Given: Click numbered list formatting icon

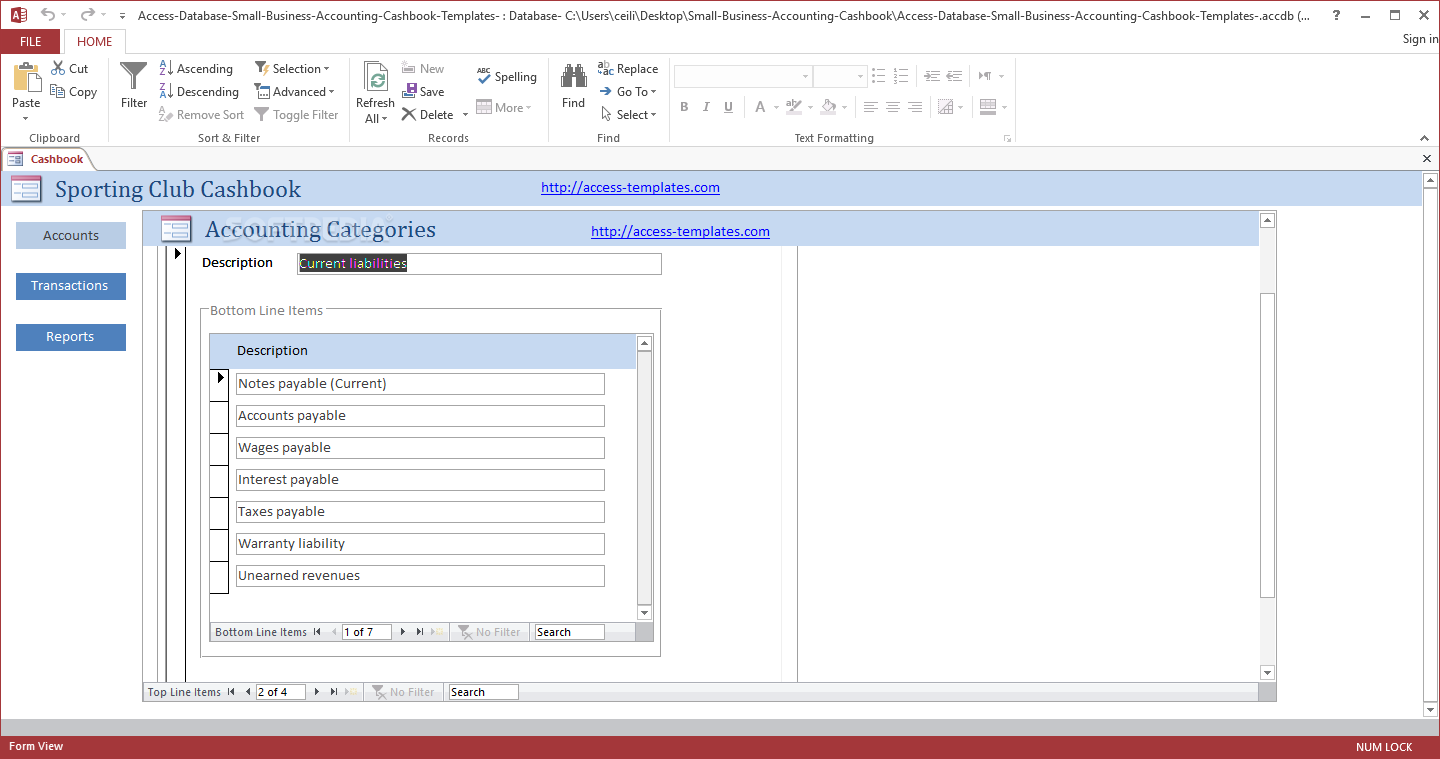Looking at the screenshot, I should click(x=901, y=76).
